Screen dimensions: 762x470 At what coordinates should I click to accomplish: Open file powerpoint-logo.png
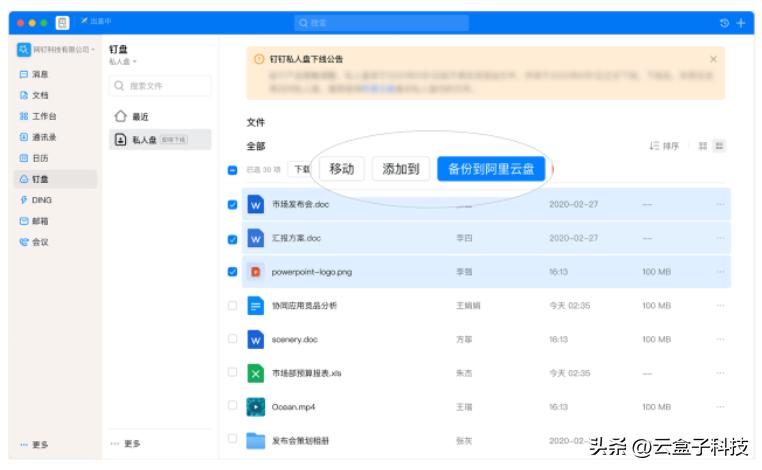tap(312, 272)
